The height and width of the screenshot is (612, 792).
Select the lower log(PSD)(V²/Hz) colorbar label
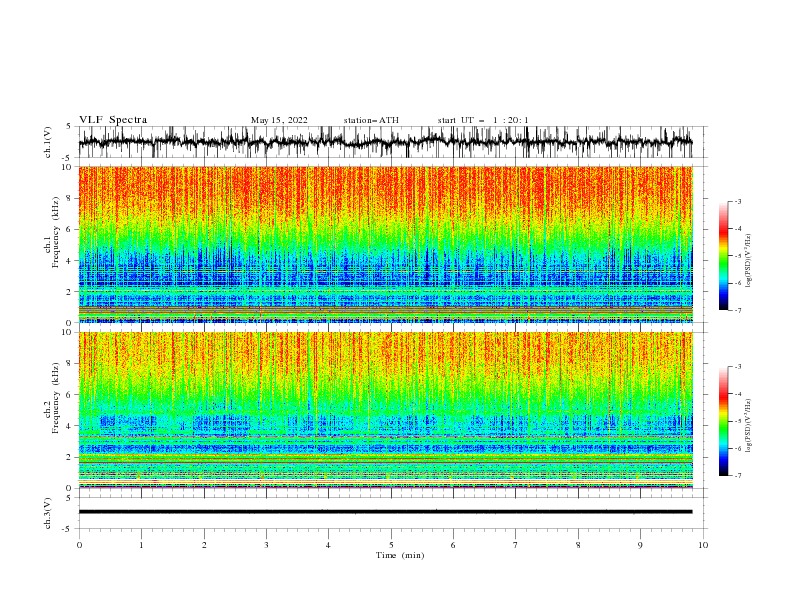tap(748, 425)
